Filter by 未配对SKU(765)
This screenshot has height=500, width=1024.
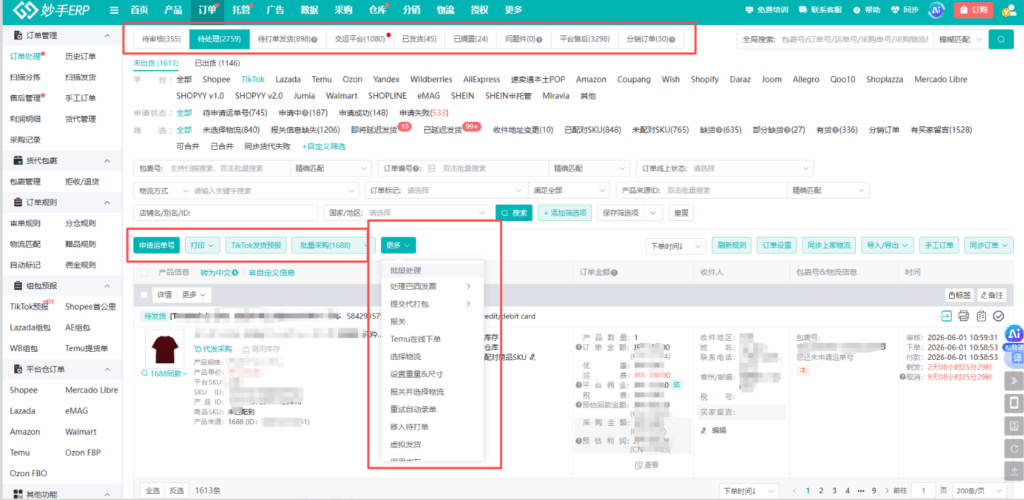click(660, 129)
